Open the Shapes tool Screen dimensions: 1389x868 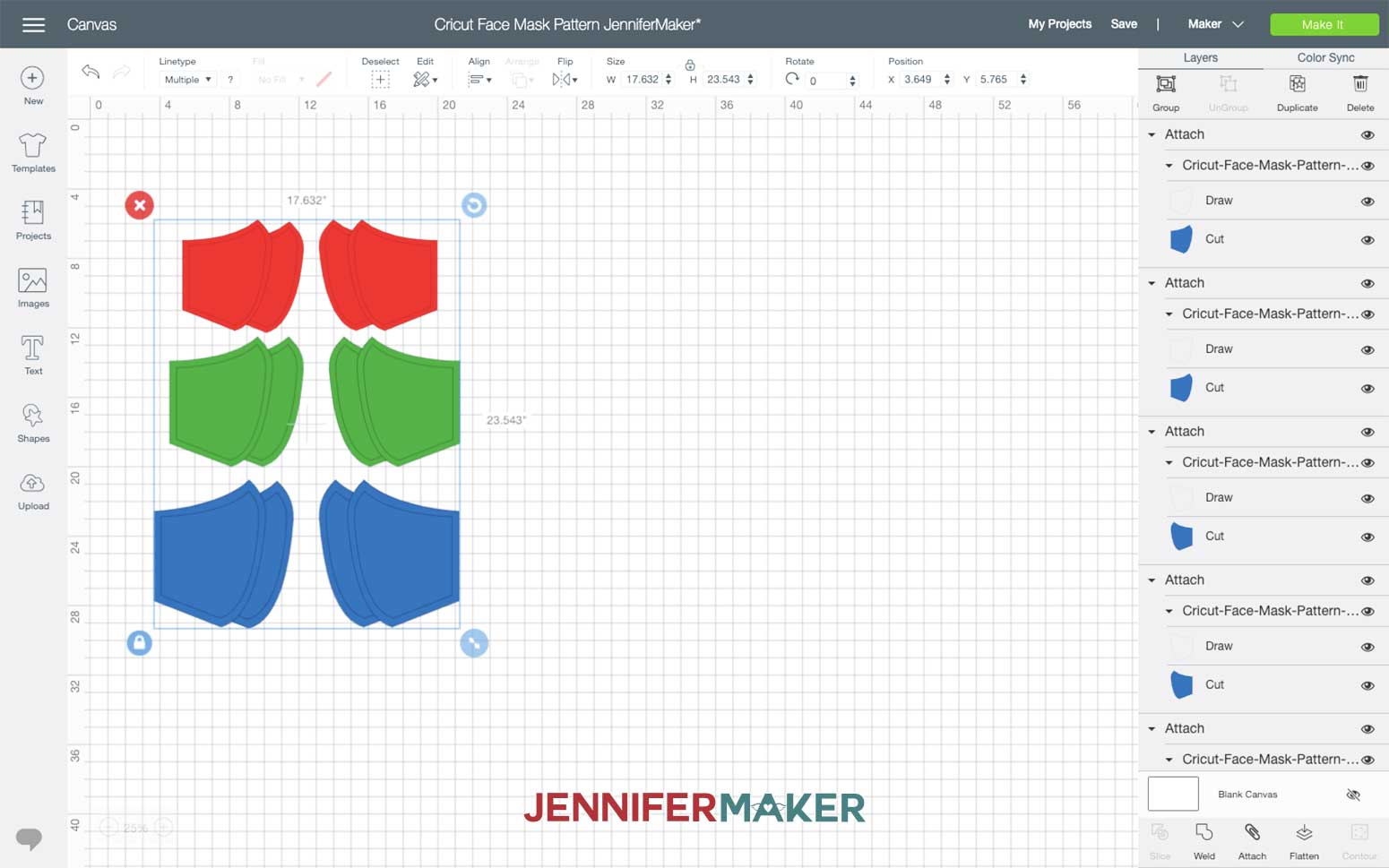[32, 423]
